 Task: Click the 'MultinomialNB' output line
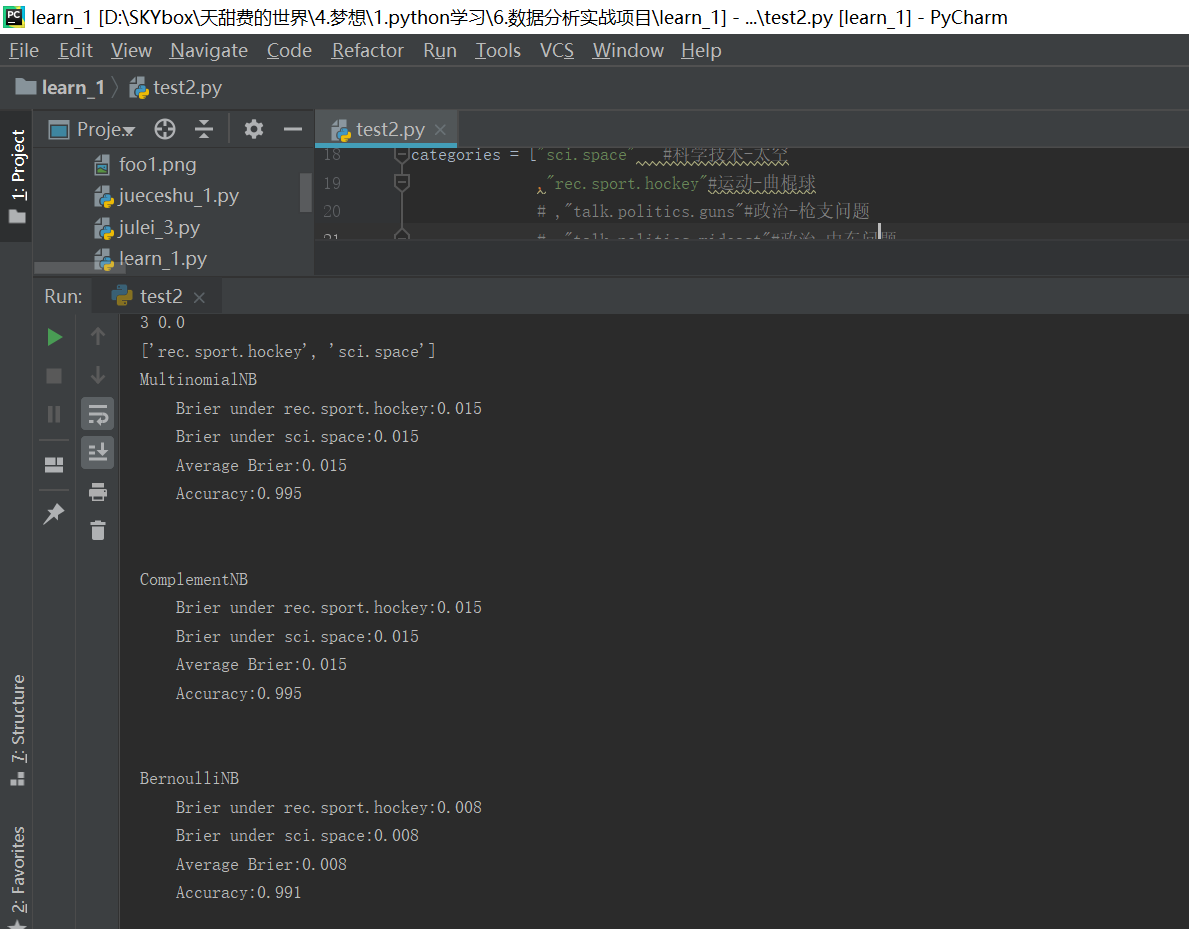coord(199,380)
